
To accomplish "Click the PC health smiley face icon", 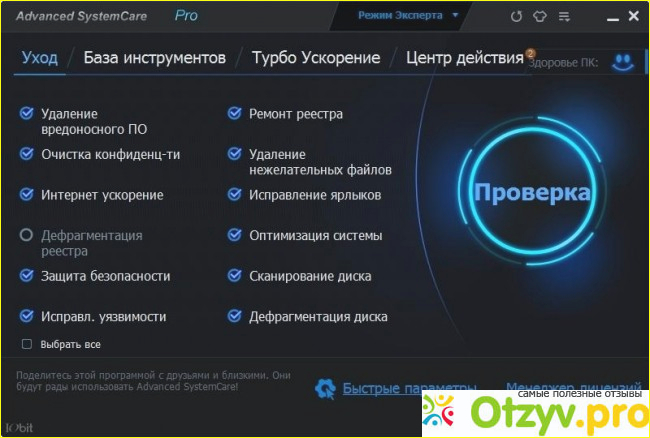I will (x=624, y=62).
